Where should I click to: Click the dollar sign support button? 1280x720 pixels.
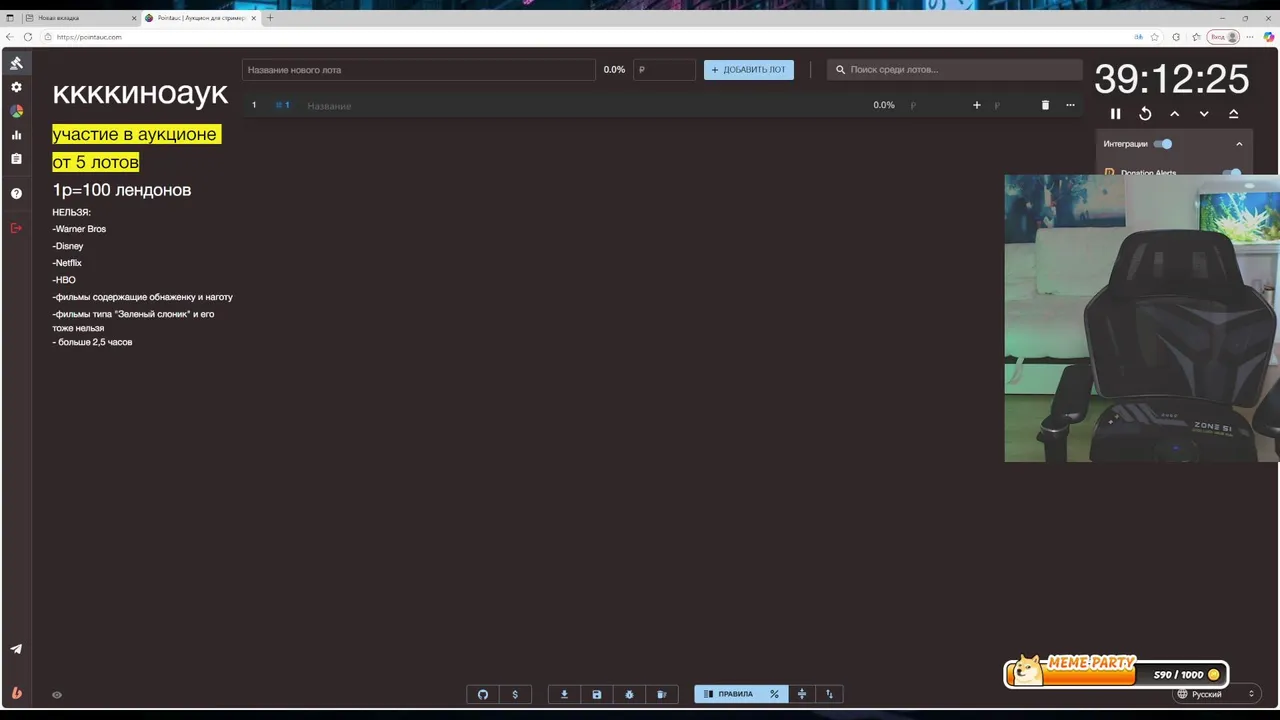(x=515, y=694)
